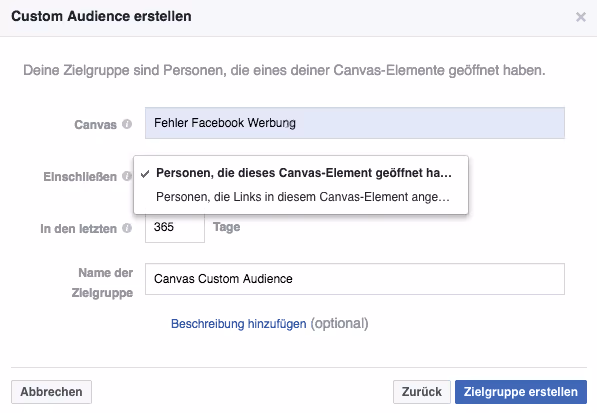Open the Canvas field showing Fehler Facebook Werbung
Screen dimensions: 597x413
(x=354, y=123)
